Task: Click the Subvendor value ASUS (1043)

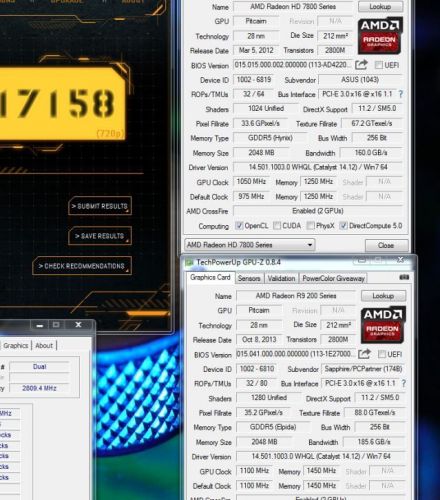Action: click(360, 80)
